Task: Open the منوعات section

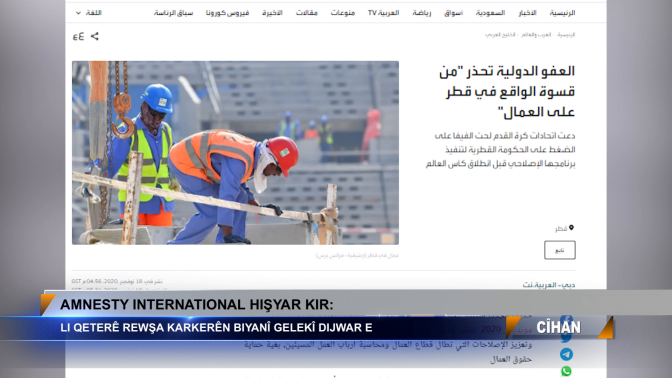Action: tap(342, 13)
